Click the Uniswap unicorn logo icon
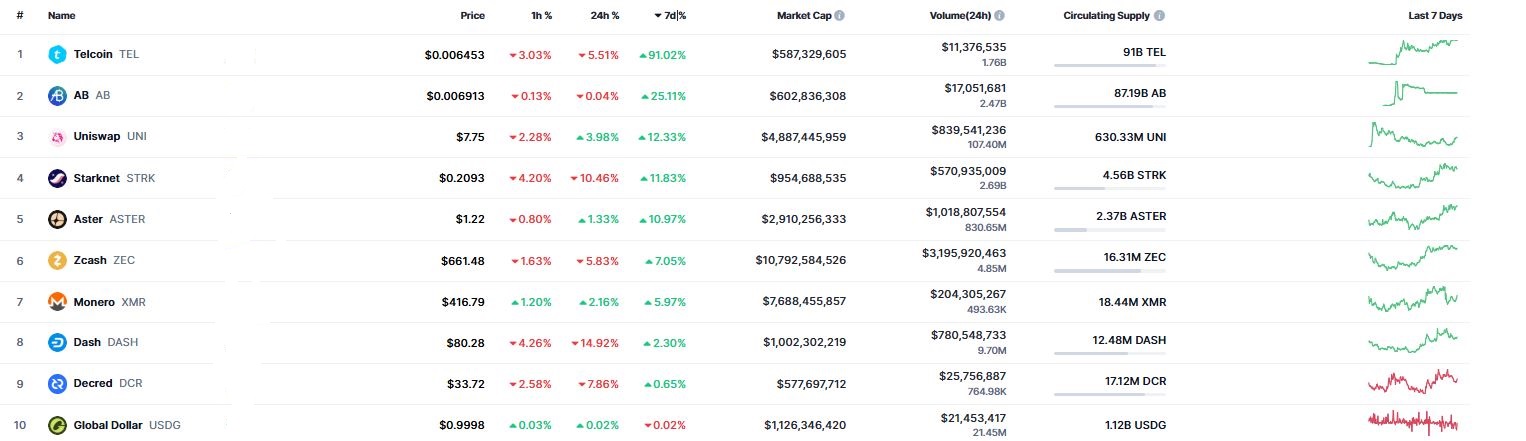 coord(57,137)
